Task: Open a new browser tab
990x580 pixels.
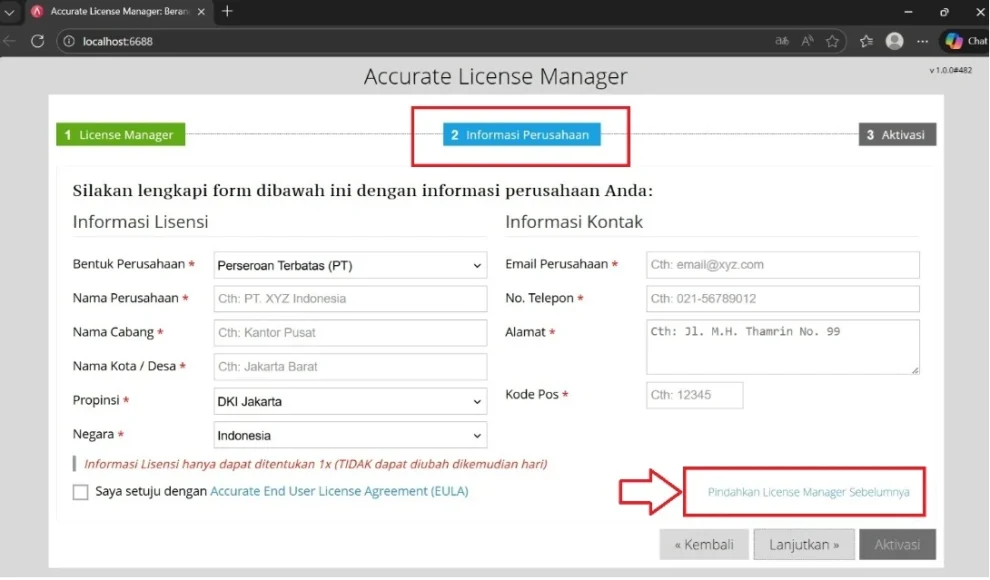Action: pos(227,11)
